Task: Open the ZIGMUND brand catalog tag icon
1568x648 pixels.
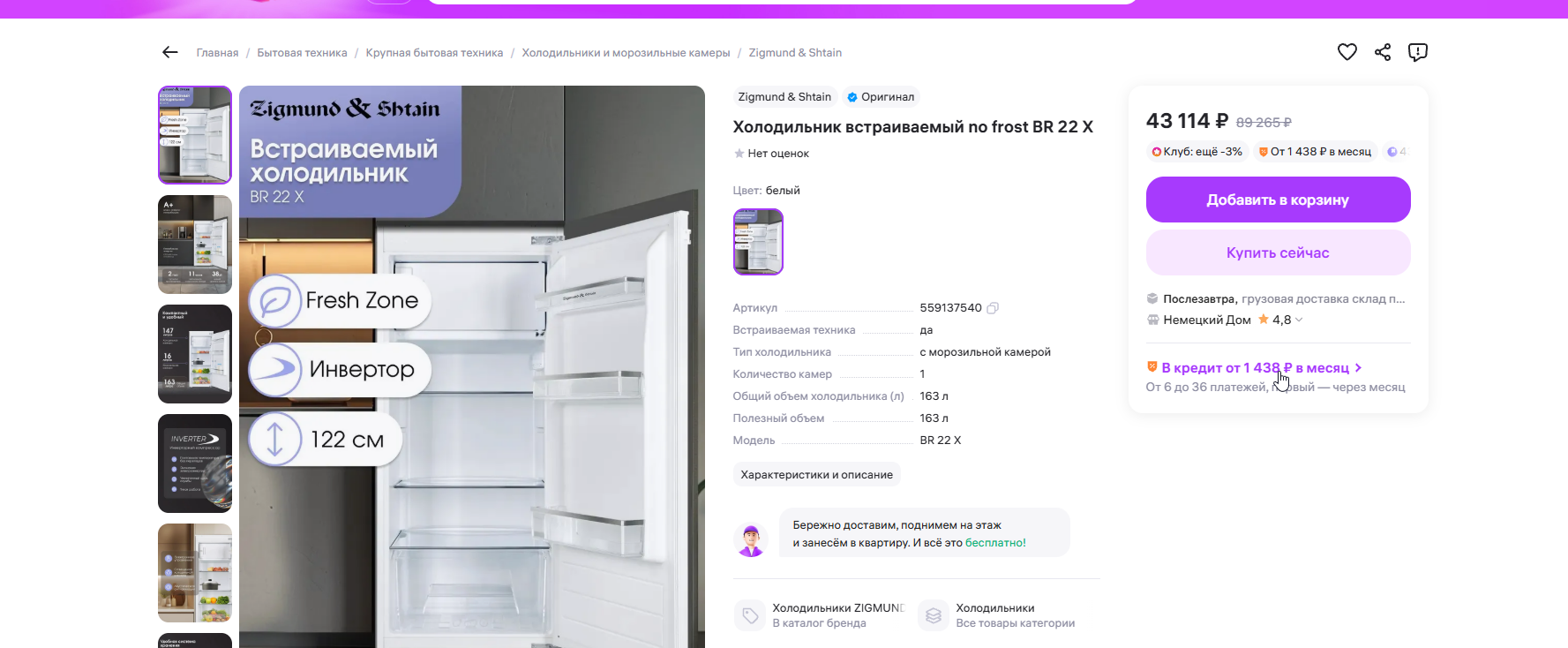Action: pyautogui.click(x=750, y=615)
